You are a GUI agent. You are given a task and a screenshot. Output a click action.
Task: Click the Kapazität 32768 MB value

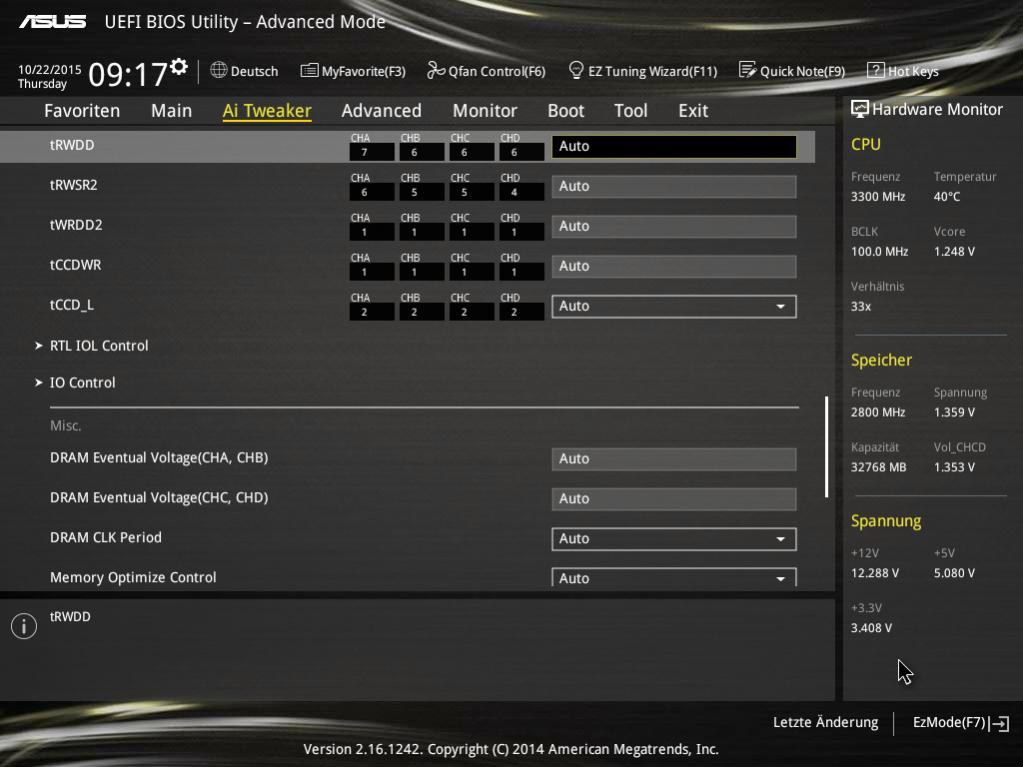click(x=879, y=468)
